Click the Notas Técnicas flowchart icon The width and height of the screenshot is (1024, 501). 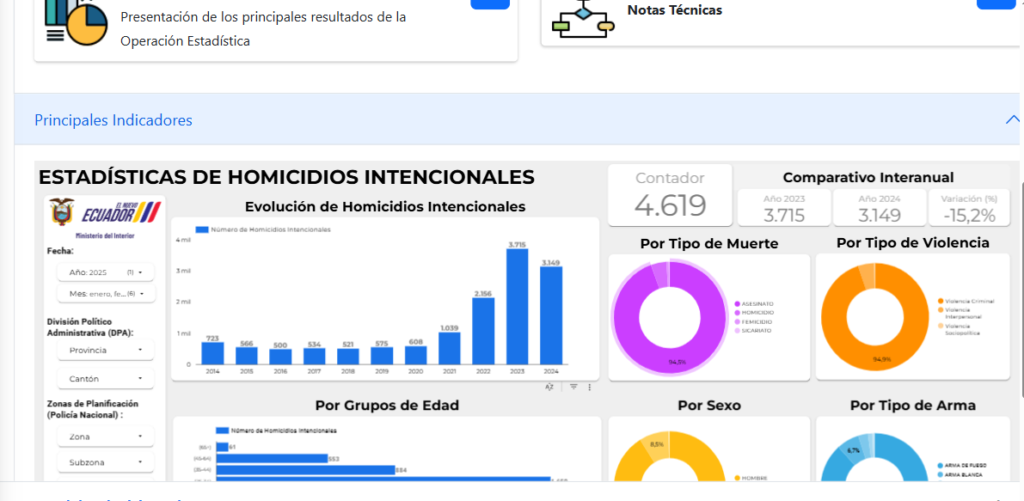[584, 19]
